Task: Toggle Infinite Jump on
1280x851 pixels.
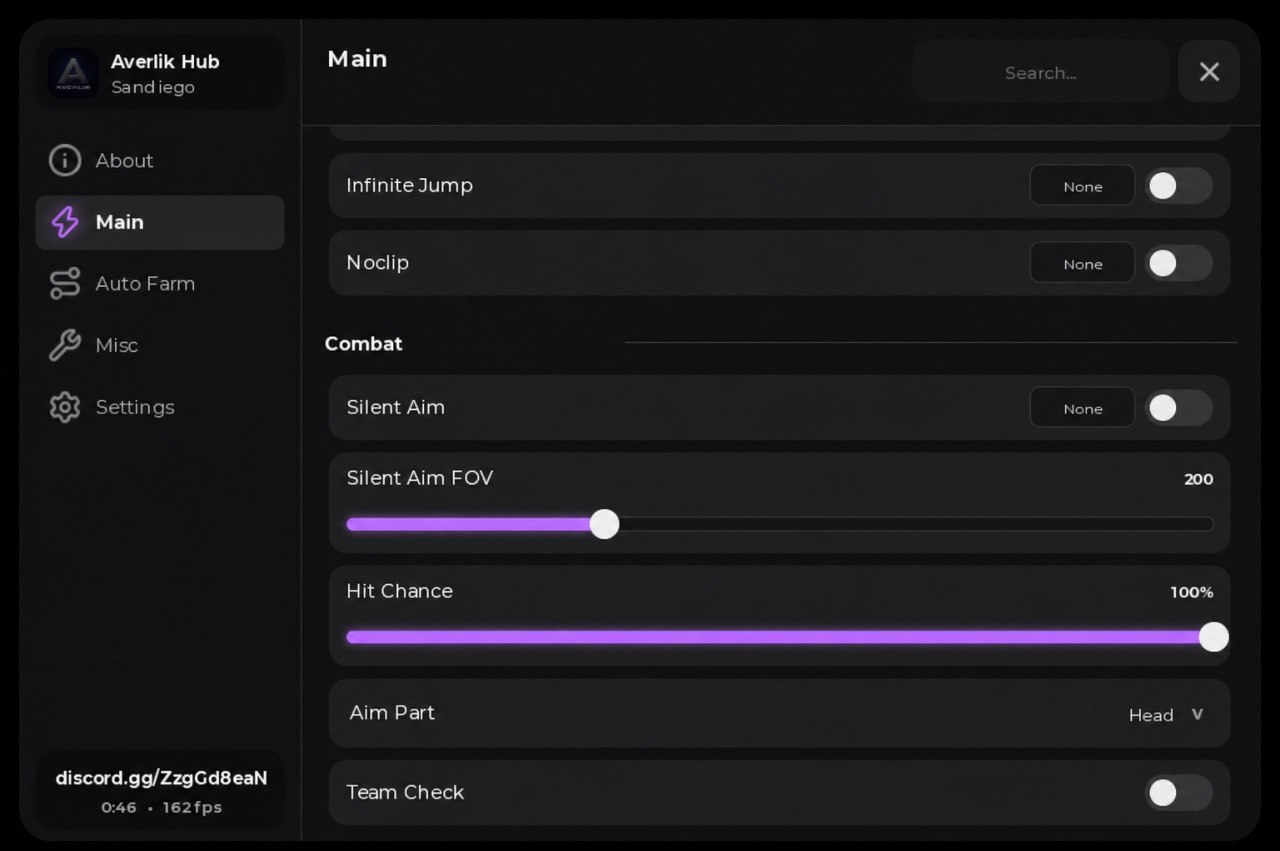Action: point(1178,186)
